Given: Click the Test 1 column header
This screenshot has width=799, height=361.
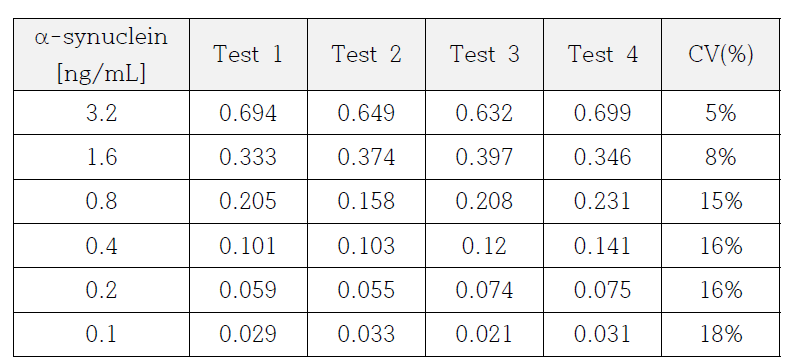Looking at the screenshot, I should point(248,55).
